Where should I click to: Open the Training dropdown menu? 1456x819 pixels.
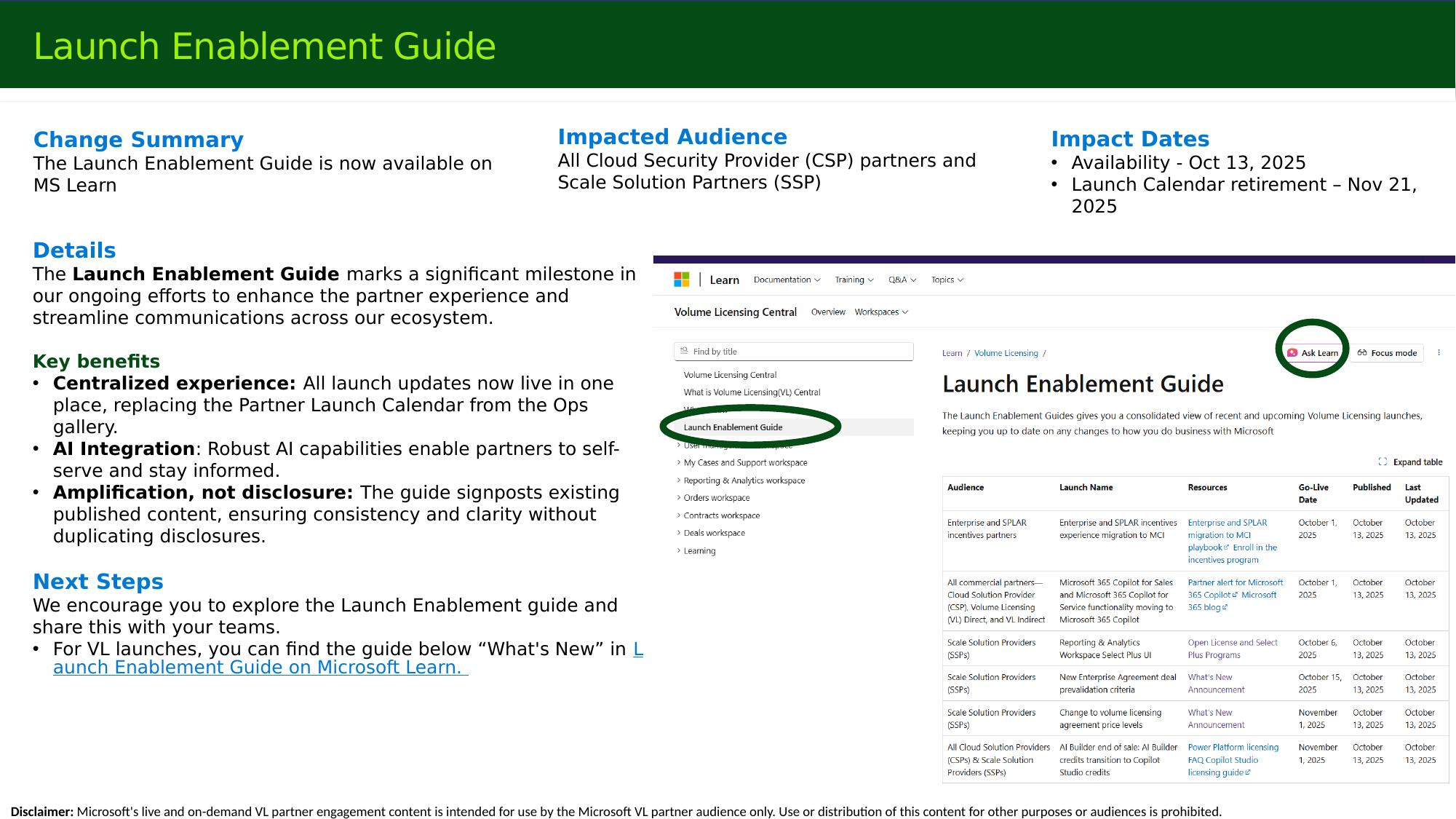click(854, 280)
